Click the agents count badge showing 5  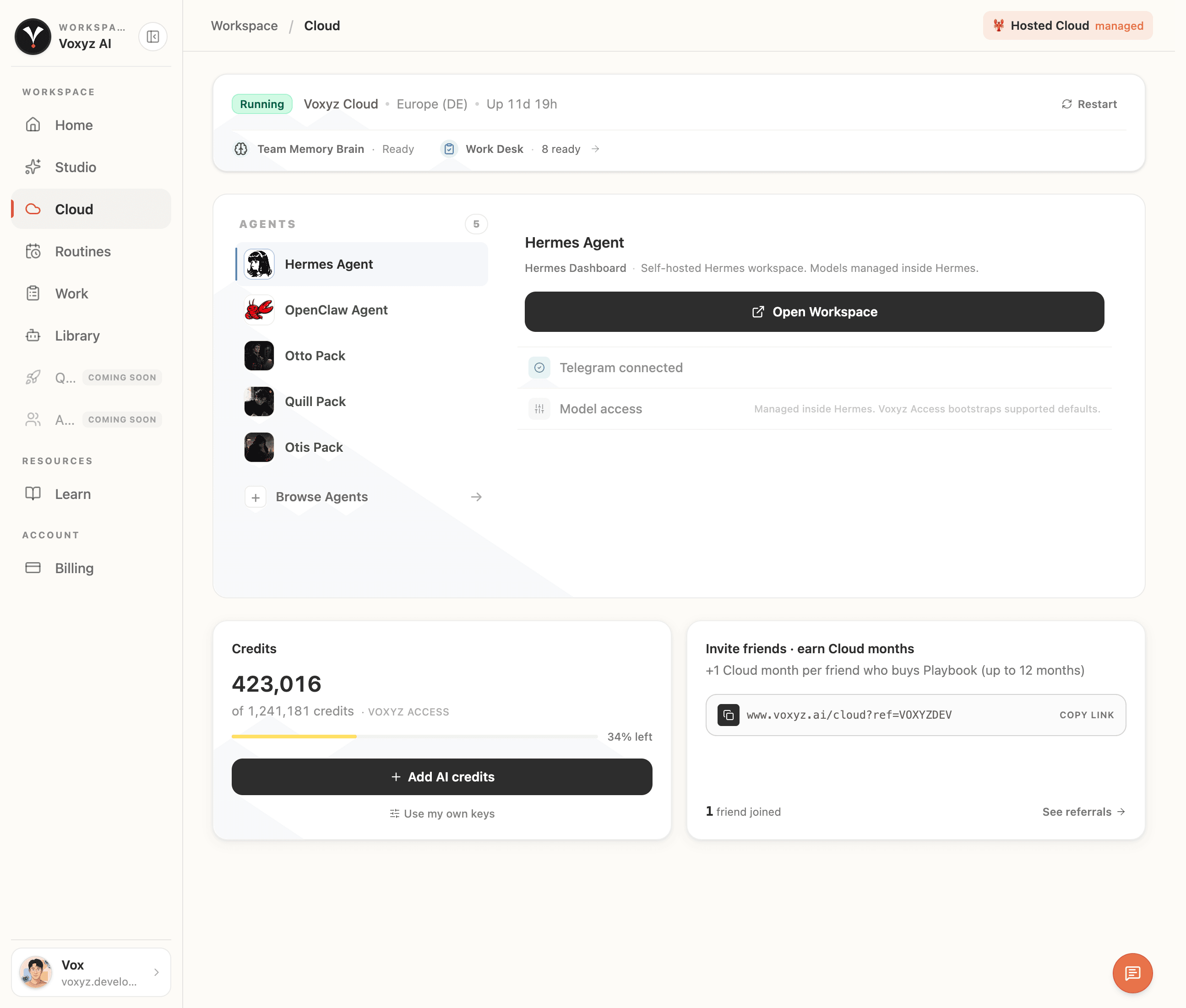click(476, 224)
